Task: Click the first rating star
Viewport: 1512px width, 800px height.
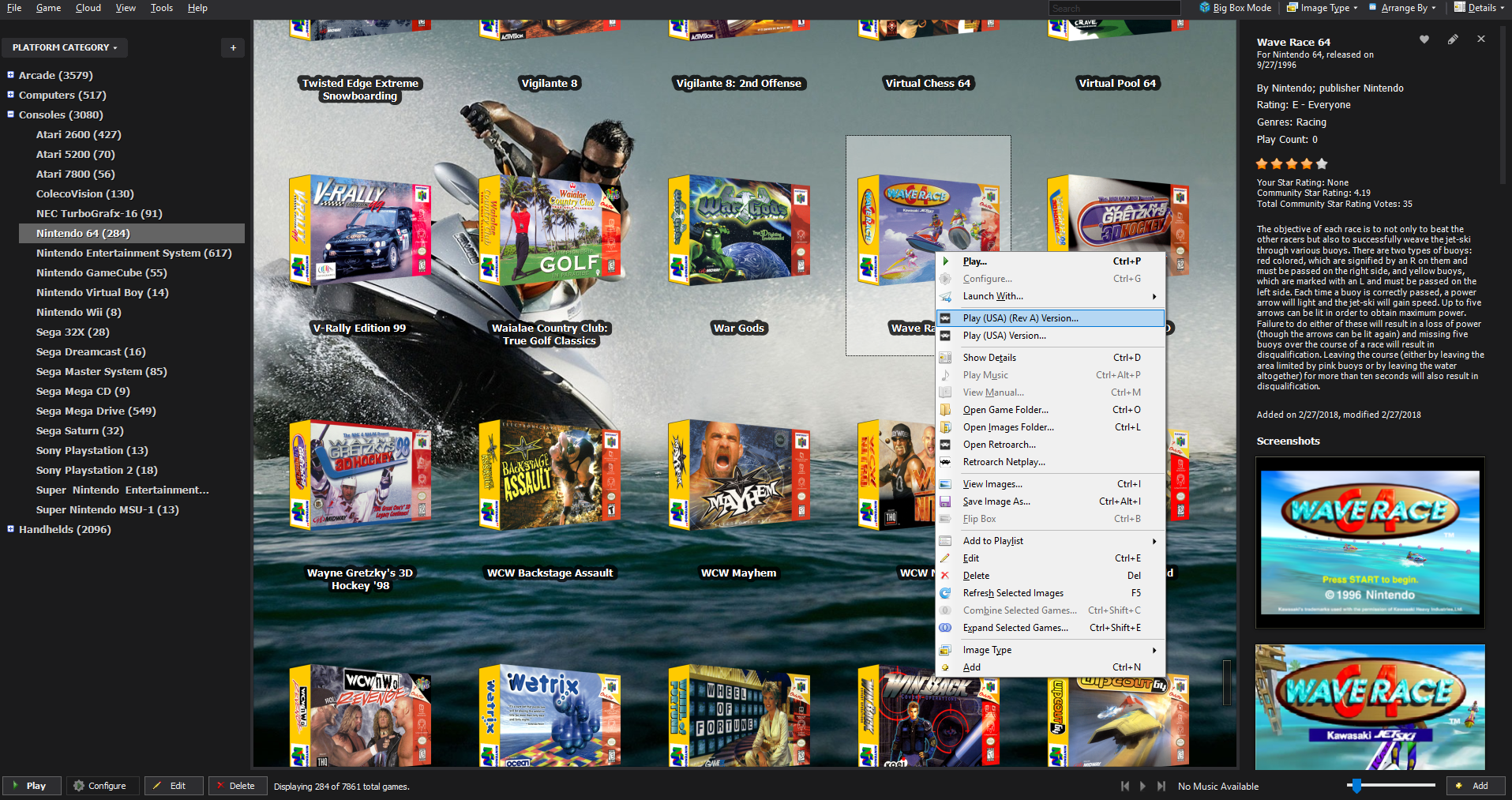Action: coord(1262,164)
